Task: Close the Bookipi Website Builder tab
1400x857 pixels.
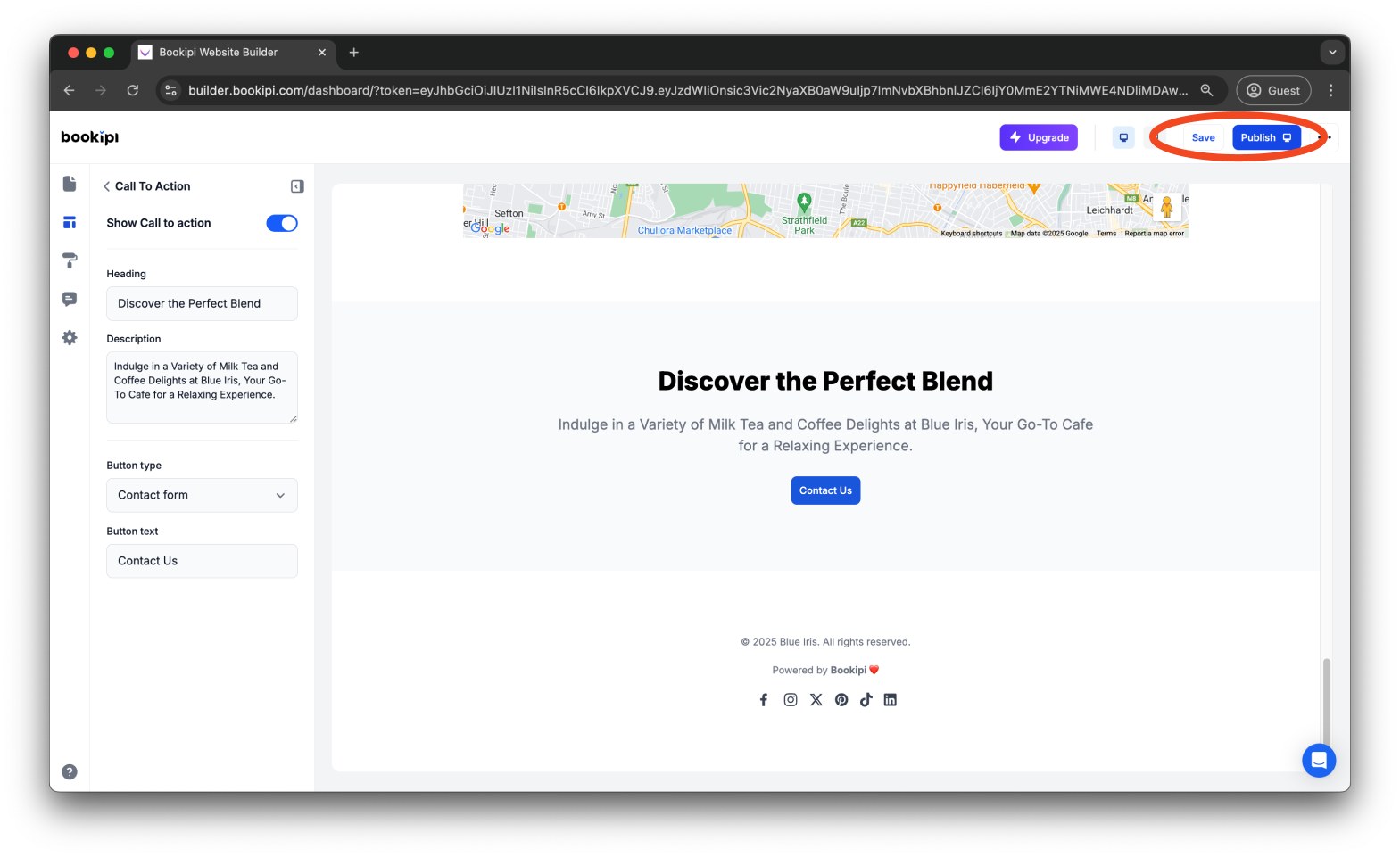Action: point(322,53)
